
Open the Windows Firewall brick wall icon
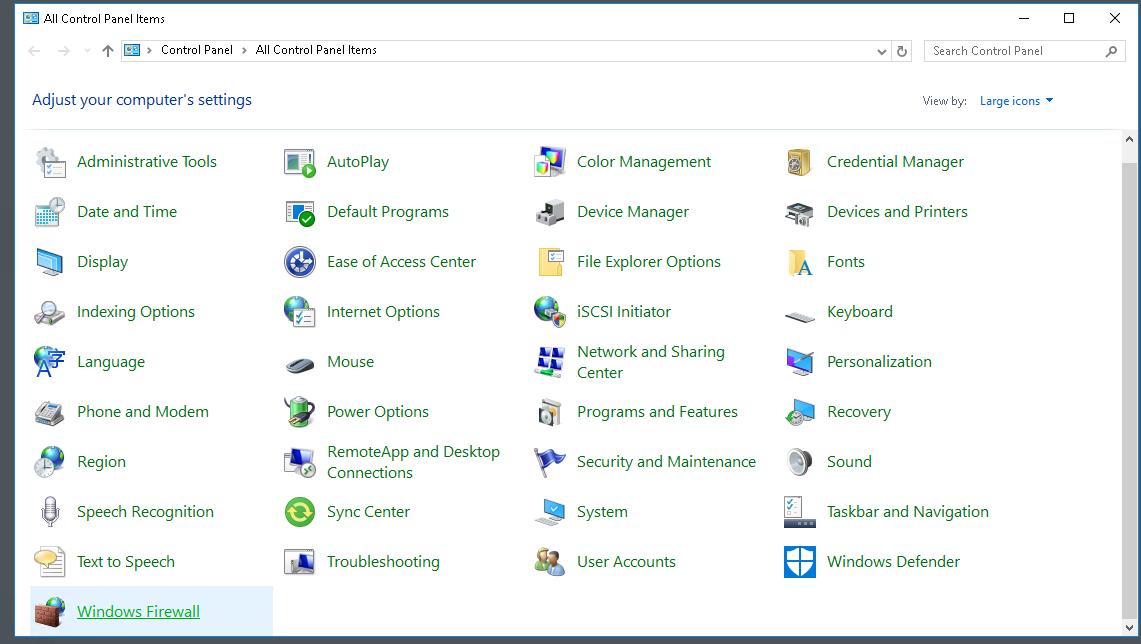click(50, 612)
